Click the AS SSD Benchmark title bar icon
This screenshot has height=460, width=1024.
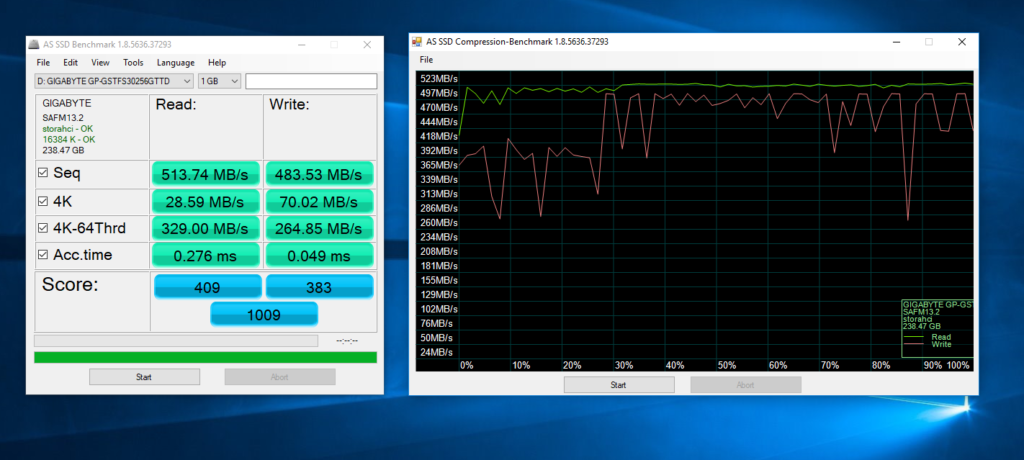coord(35,44)
